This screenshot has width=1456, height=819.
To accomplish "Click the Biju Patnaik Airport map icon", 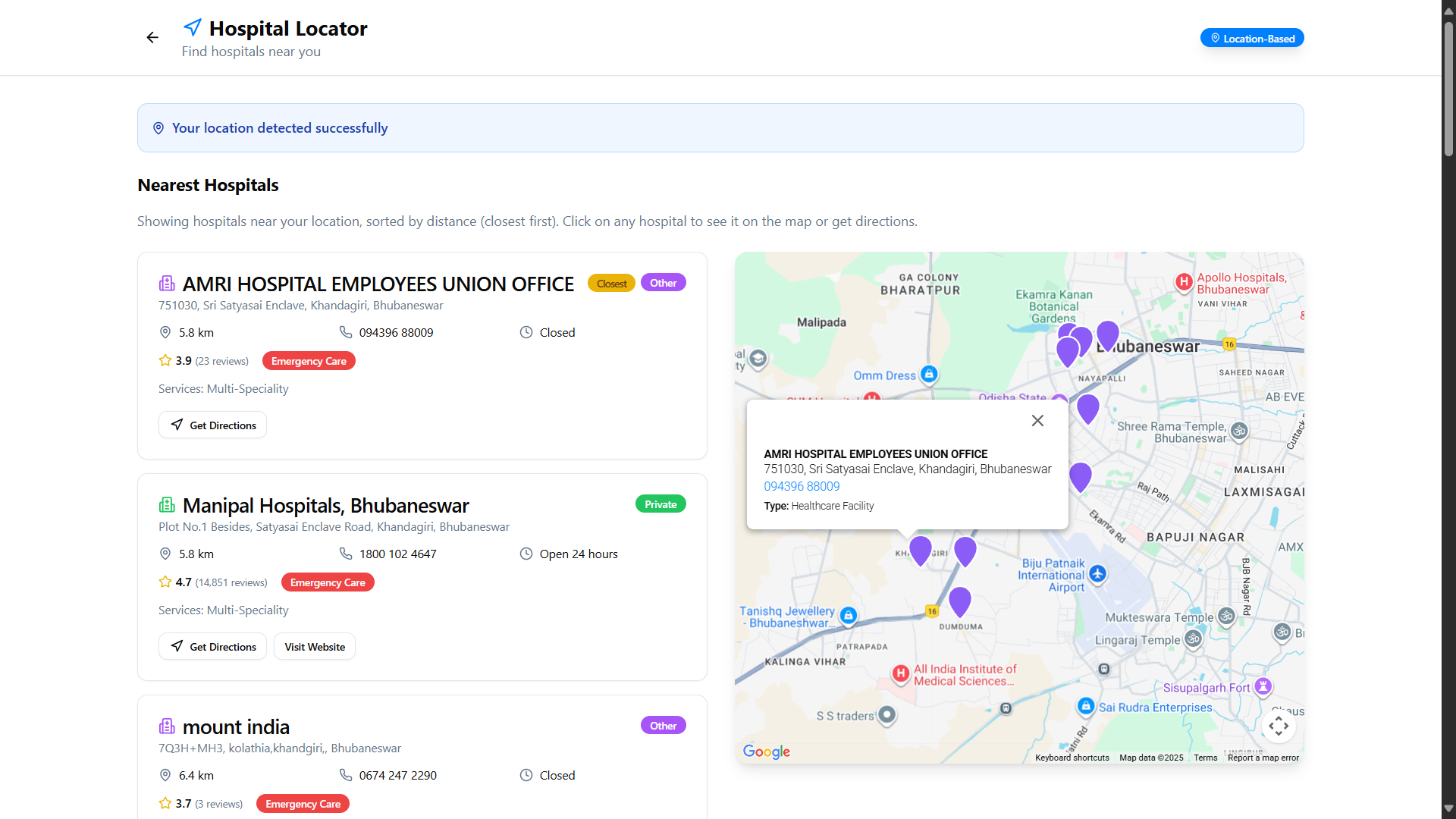I will [1097, 574].
